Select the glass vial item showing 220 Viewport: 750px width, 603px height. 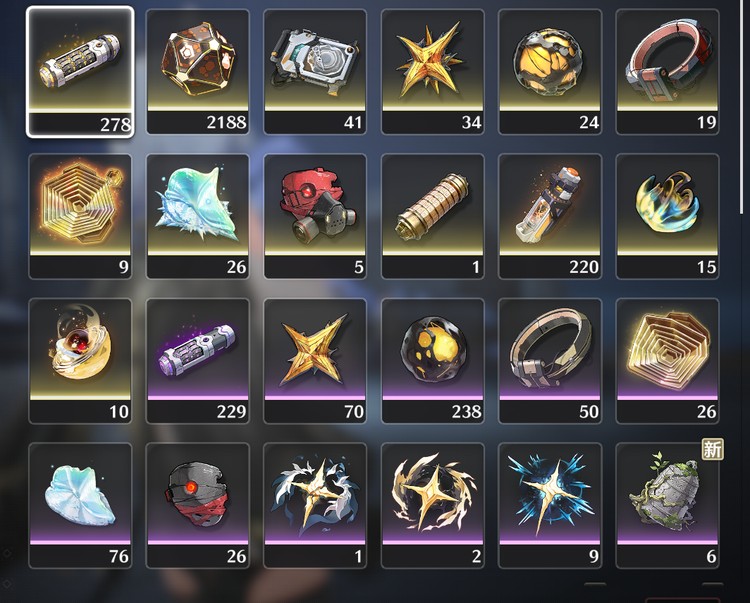[x=550, y=216]
